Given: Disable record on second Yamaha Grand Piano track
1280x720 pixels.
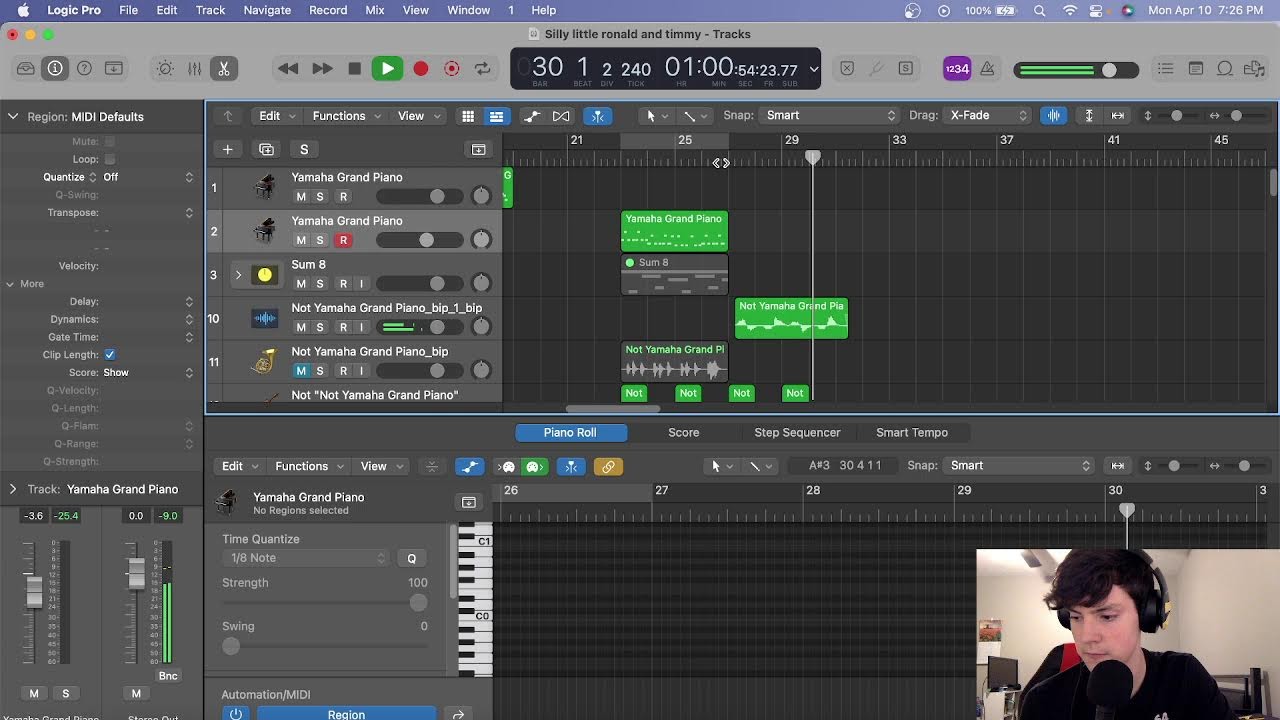Looking at the screenshot, I should click(x=343, y=240).
